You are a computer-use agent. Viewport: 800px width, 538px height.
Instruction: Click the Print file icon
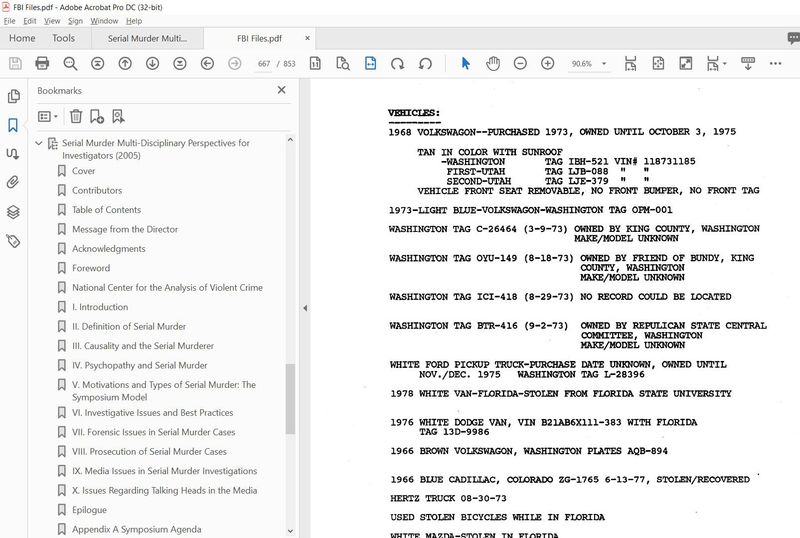pos(42,63)
